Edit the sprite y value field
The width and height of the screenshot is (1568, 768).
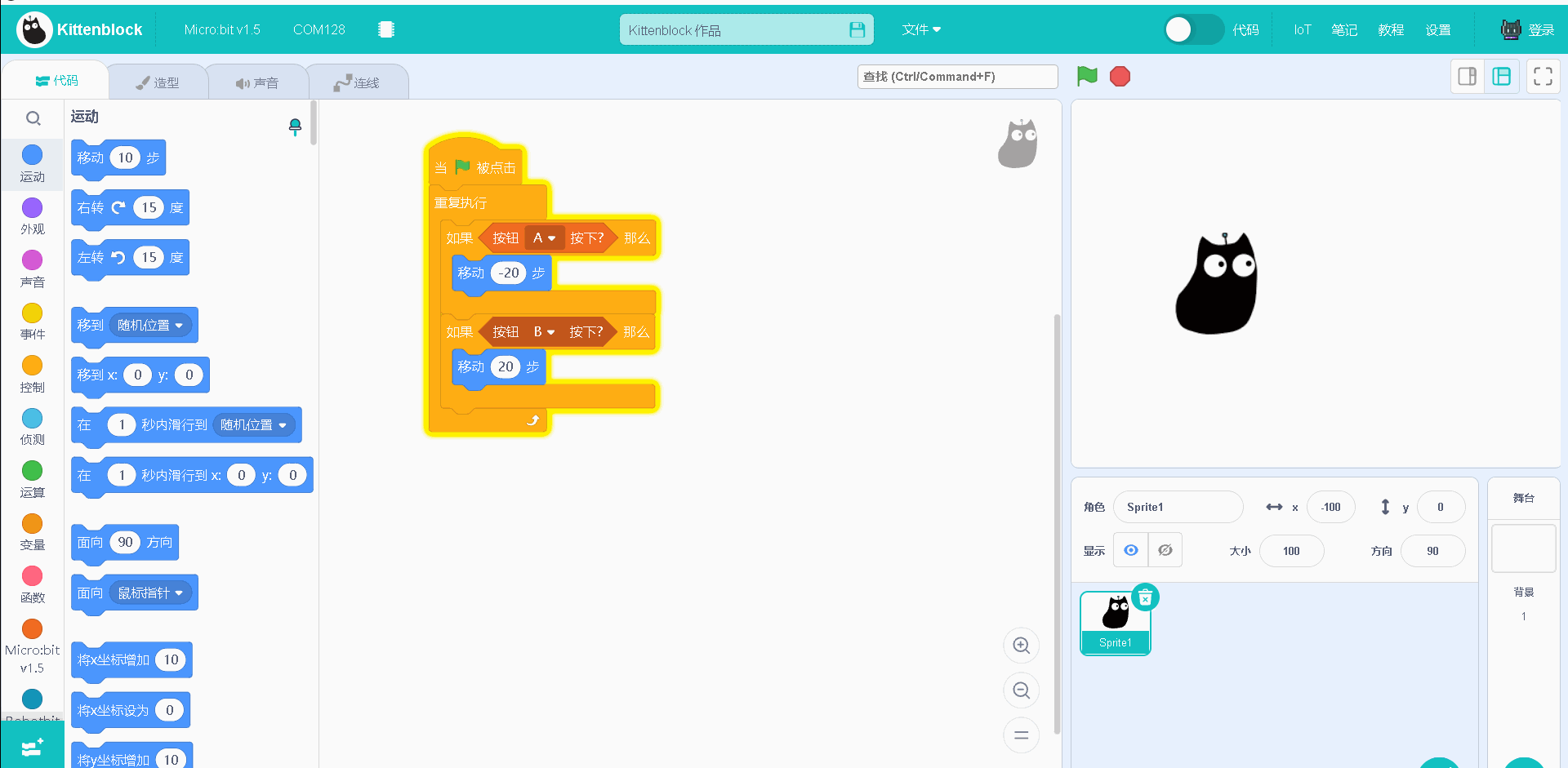pos(1441,507)
